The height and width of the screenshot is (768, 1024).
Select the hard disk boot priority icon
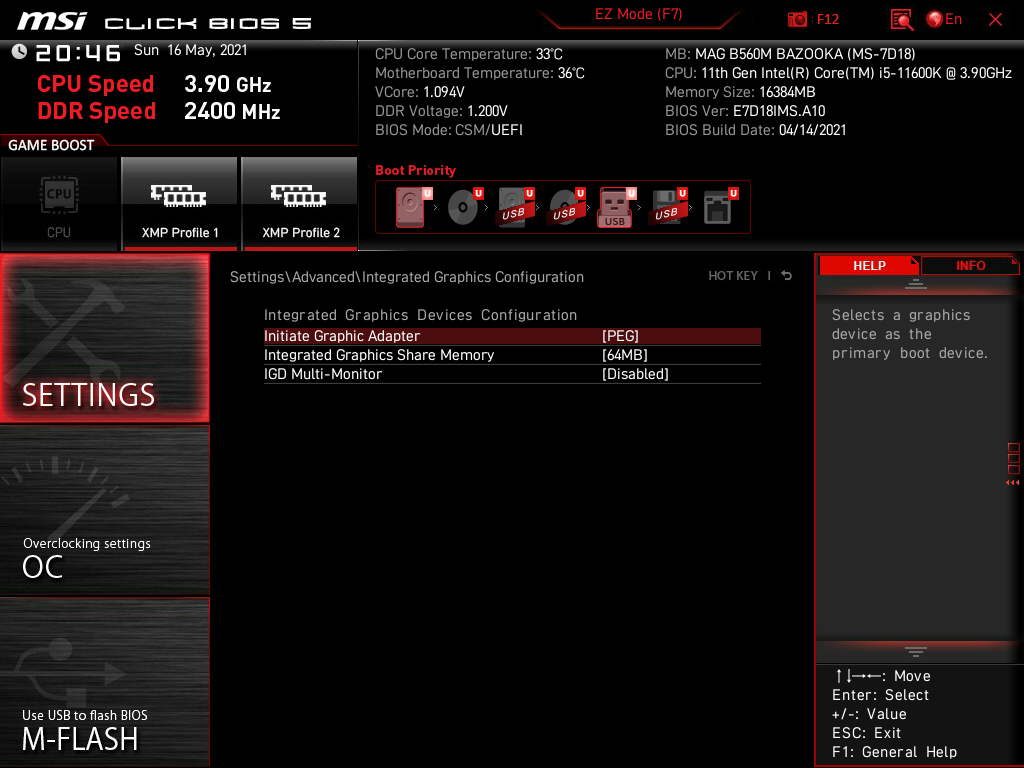click(x=413, y=207)
